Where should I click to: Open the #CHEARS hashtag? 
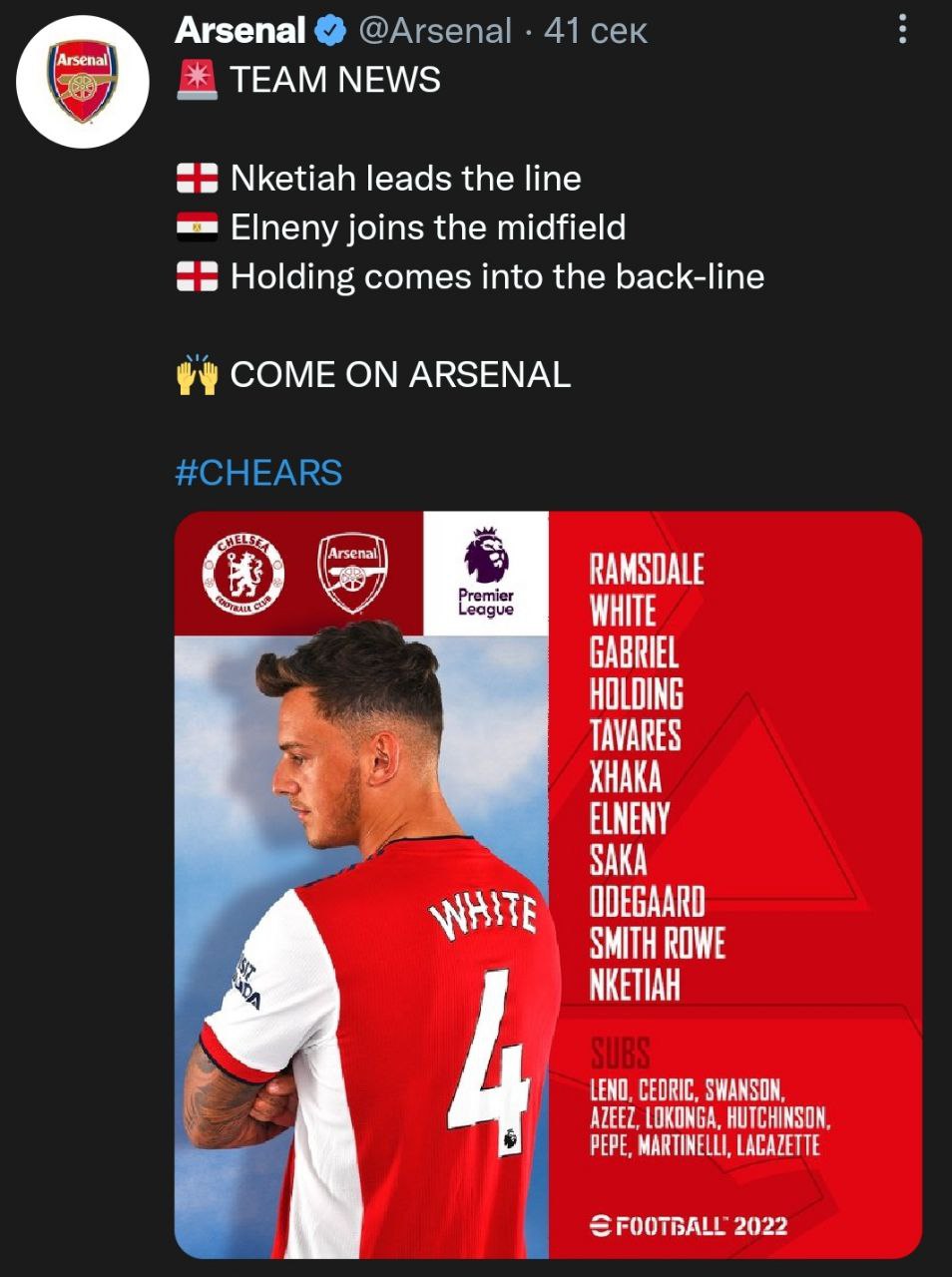[258, 472]
